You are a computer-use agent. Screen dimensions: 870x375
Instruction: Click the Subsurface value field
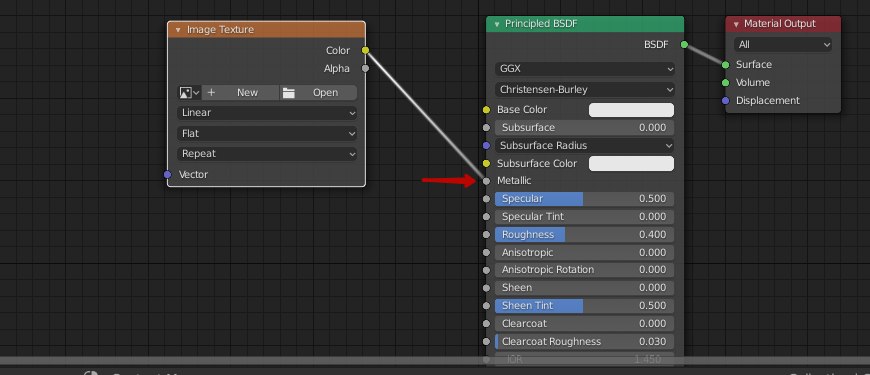click(x=584, y=128)
